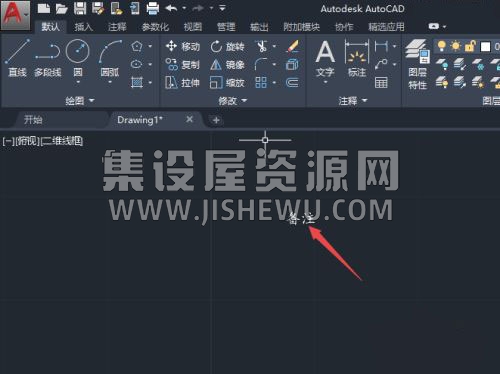Open the View (视图) ribbon tab
The image size is (500, 374).
(193, 27)
